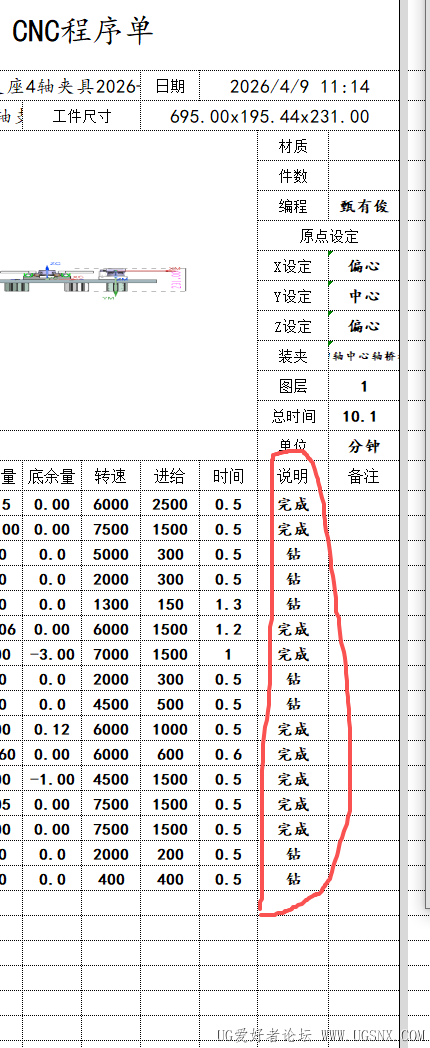The width and height of the screenshot is (430, 1048).
Task: Select the 4500 speed in the -1.00 row
Action: tap(111, 779)
